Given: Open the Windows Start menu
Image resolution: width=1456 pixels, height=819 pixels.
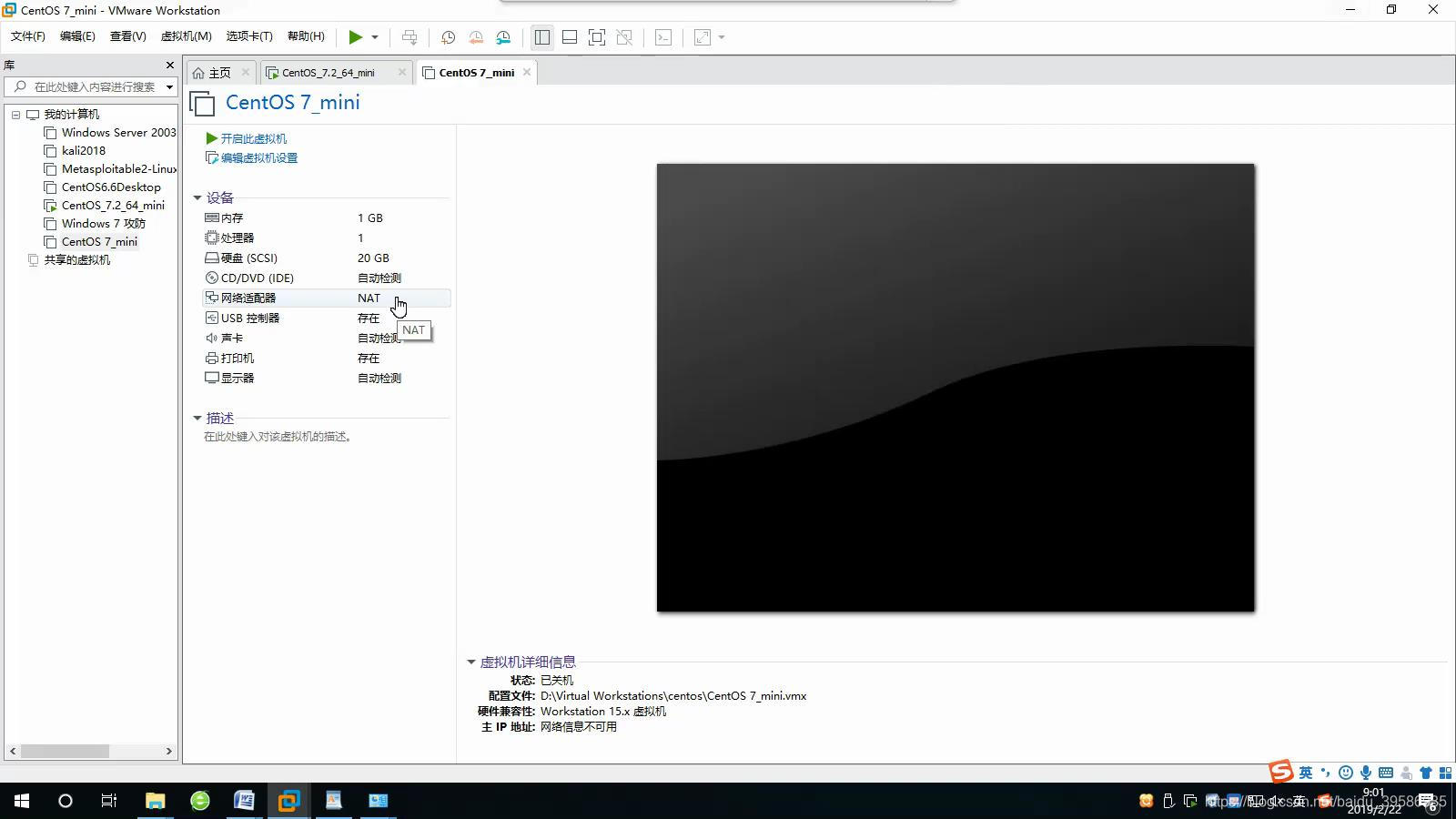Looking at the screenshot, I should click(22, 801).
